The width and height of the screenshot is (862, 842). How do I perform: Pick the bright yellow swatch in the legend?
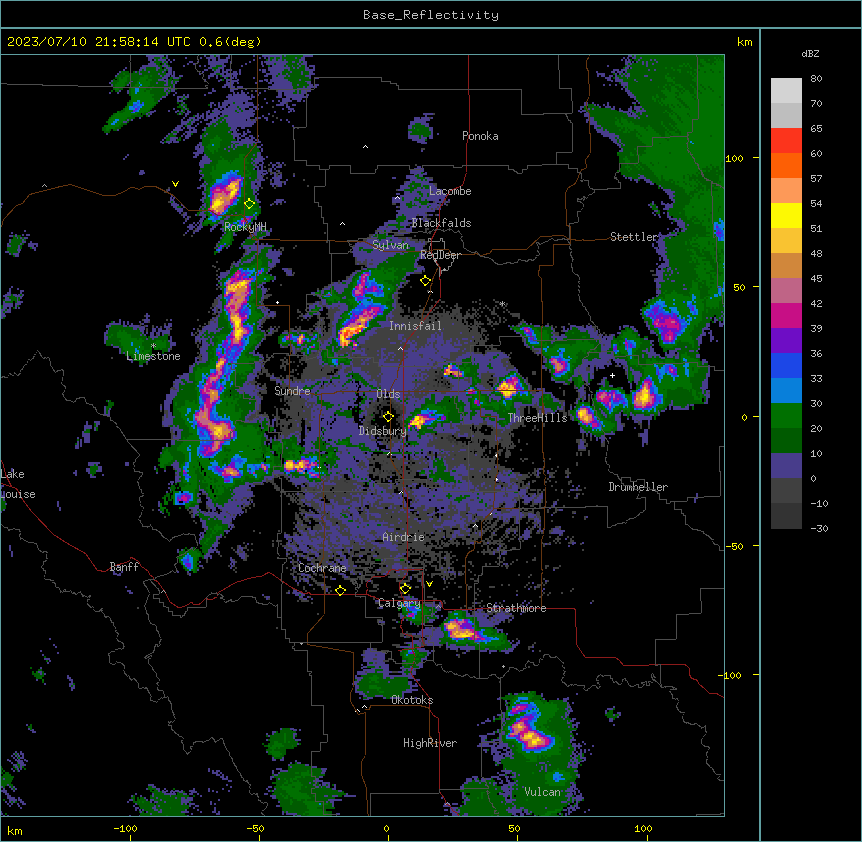pyautogui.click(x=786, y=215)
